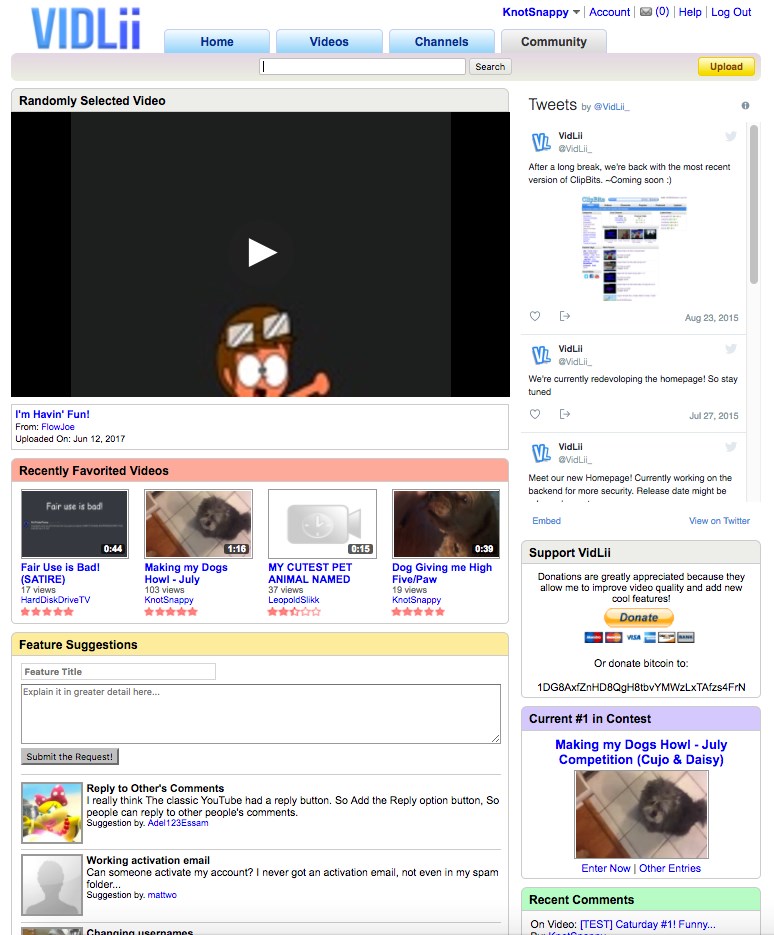Open the ClipBits screenshot in the tweet
Viewport: 774px width, 935px height.
click(634, 248)
